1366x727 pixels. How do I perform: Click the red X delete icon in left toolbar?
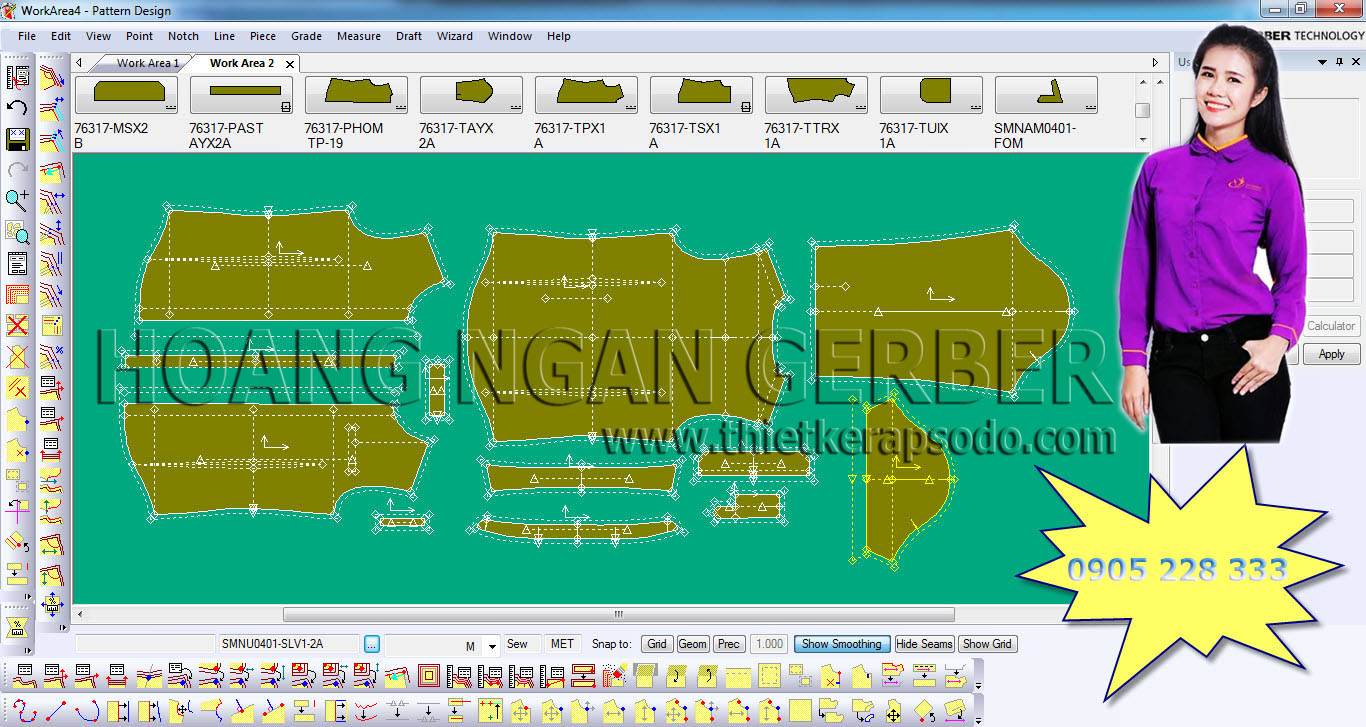(17, 325)
